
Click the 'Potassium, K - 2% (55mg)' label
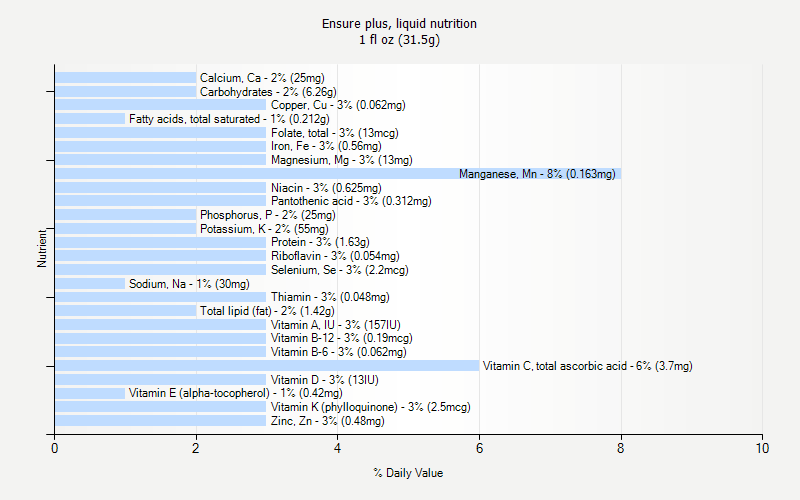pos(264,229)
